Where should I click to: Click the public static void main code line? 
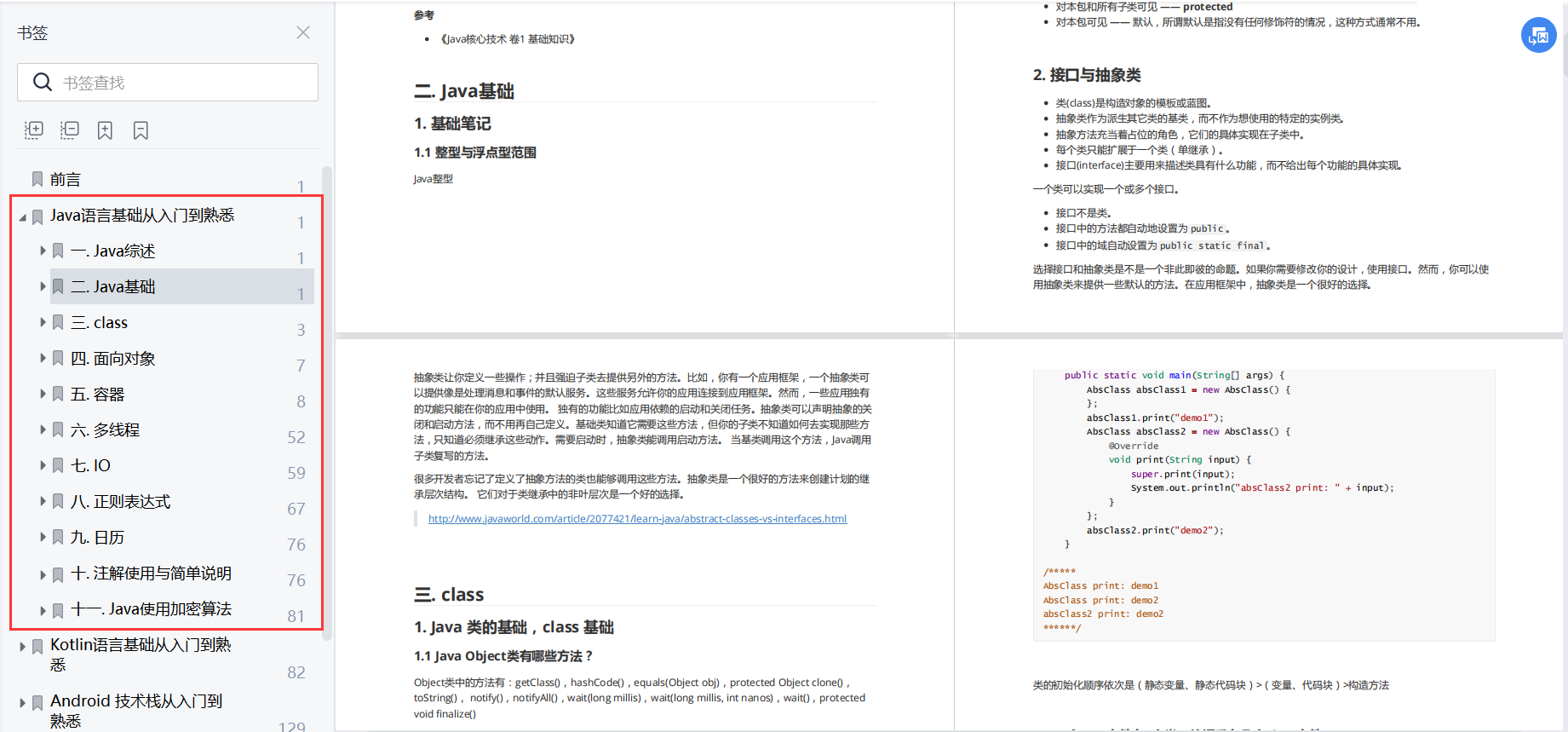(1175, 375)
